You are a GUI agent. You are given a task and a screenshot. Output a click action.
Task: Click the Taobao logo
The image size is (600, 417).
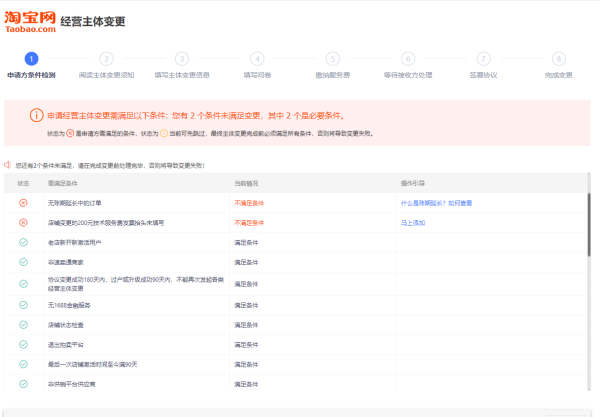pos(28,21)
